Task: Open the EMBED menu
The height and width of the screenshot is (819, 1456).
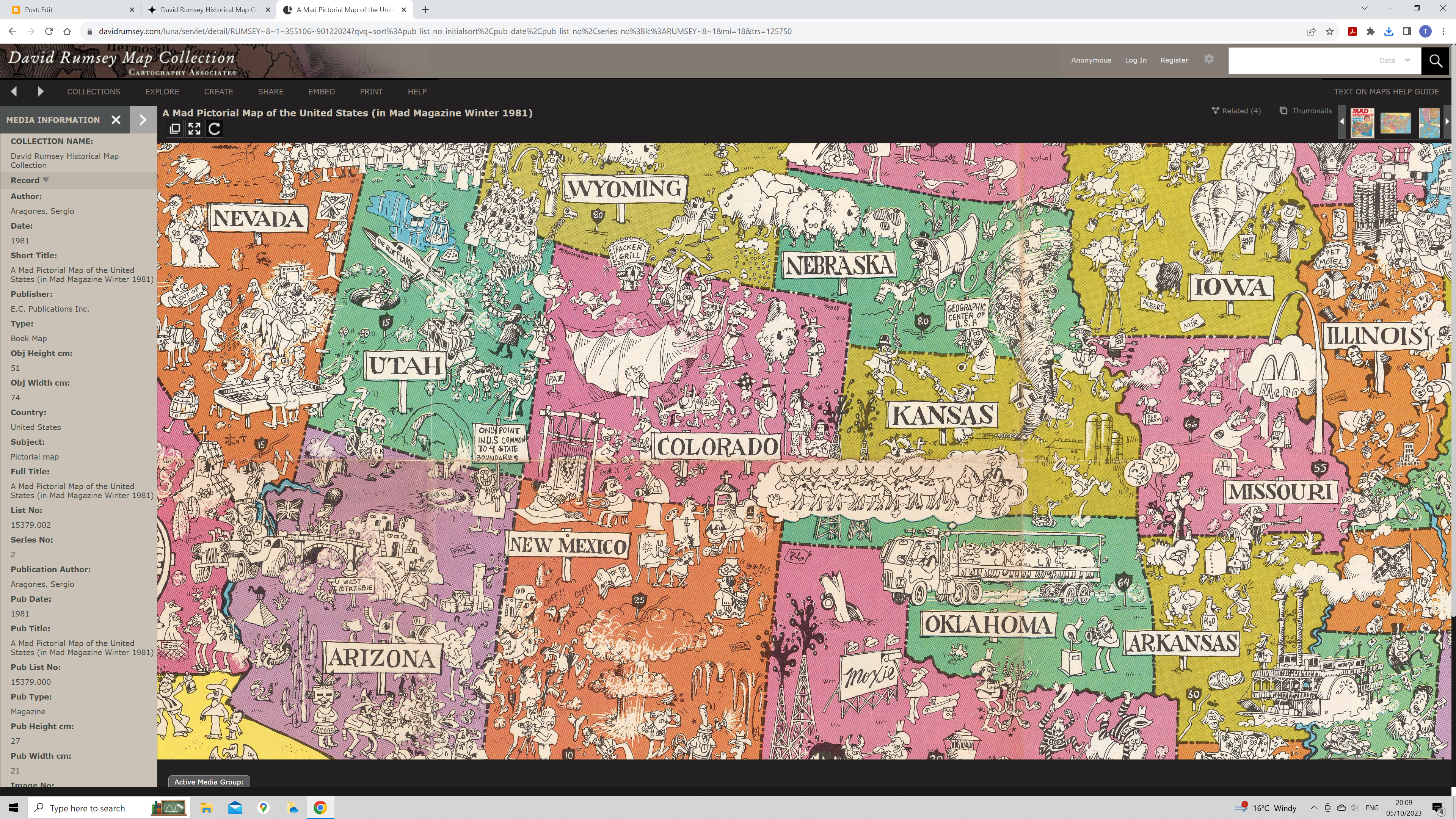Action: (x=322, y=91)
